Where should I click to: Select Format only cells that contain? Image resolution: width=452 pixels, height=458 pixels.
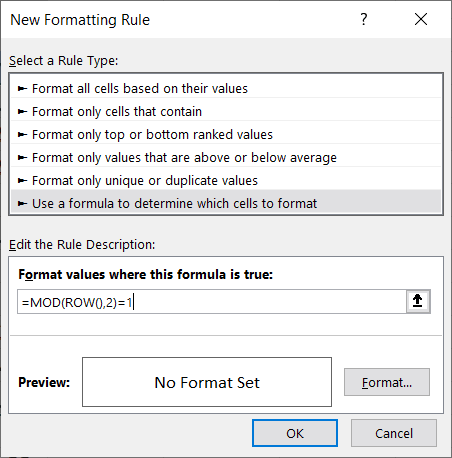pyautogui.click(x=226, y=112)
